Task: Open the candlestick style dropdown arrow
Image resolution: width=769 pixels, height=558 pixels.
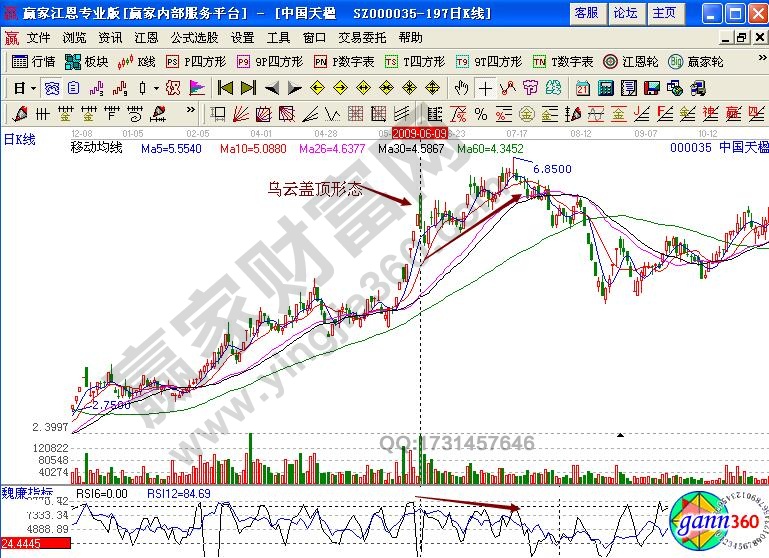Action: [x=156, y=88]
